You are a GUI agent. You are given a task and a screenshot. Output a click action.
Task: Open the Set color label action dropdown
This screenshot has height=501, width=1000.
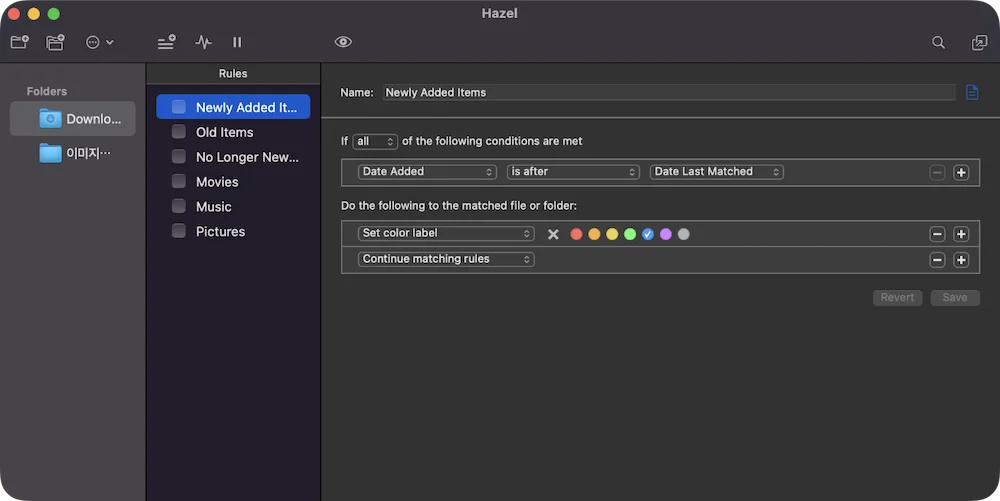pos(446,233)
